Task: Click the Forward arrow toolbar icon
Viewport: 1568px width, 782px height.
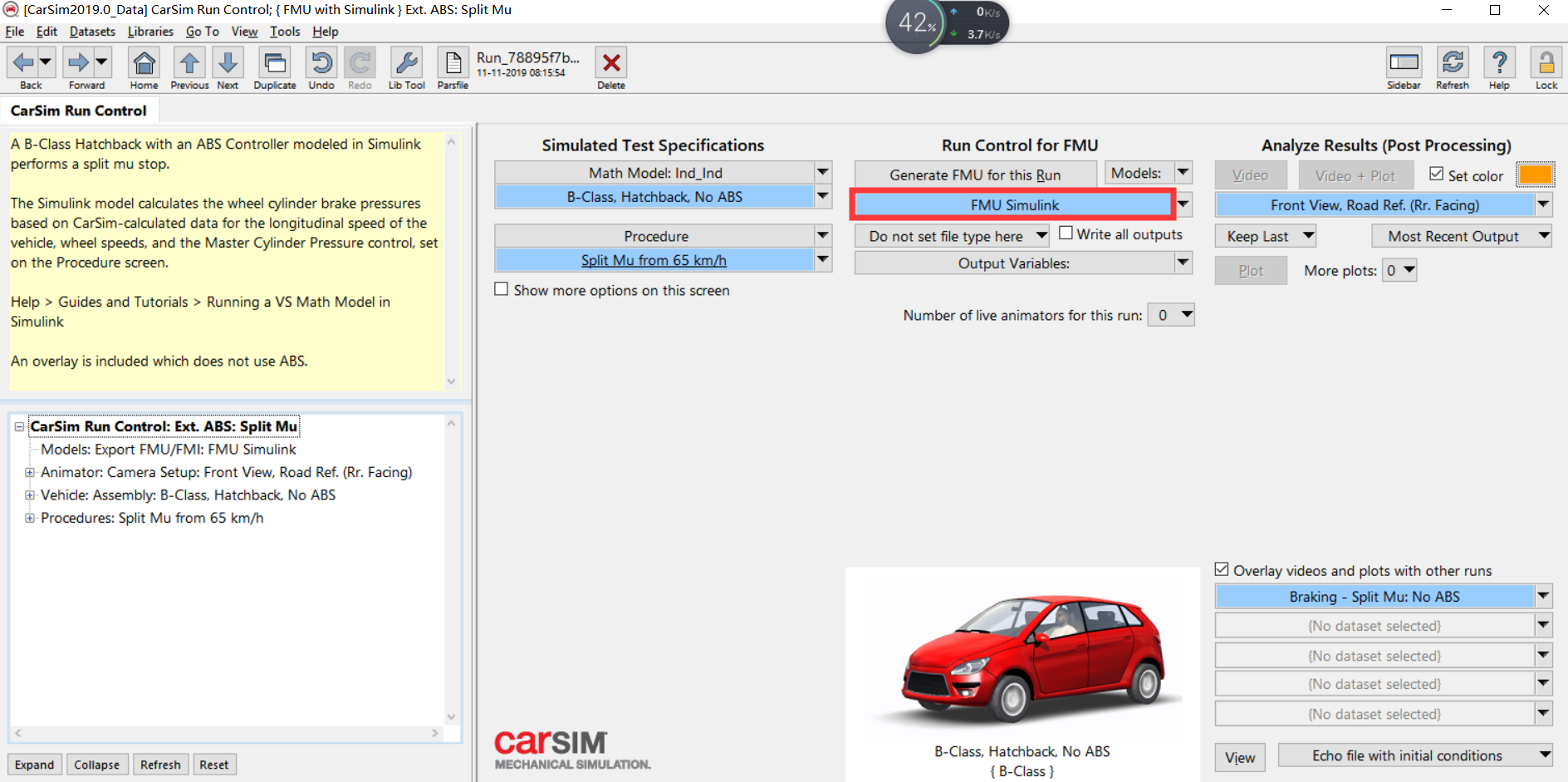Action: [x=79, y=62]
